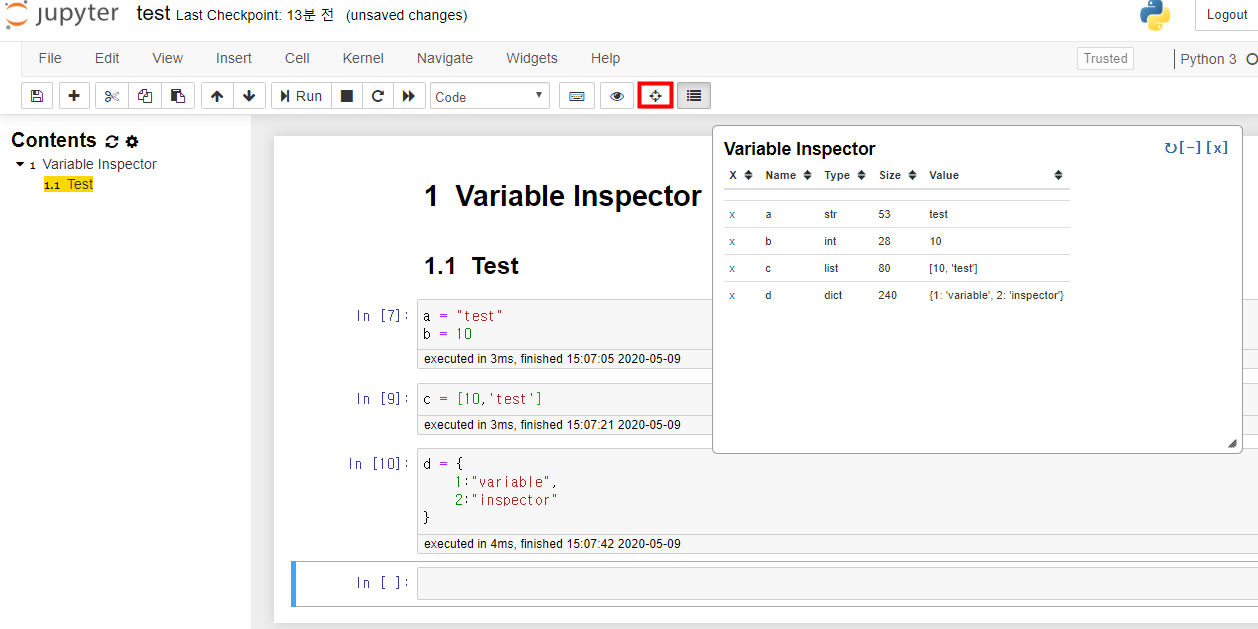Sort inspector table by Size
1258x629 pixels.
tap(898, 175)
